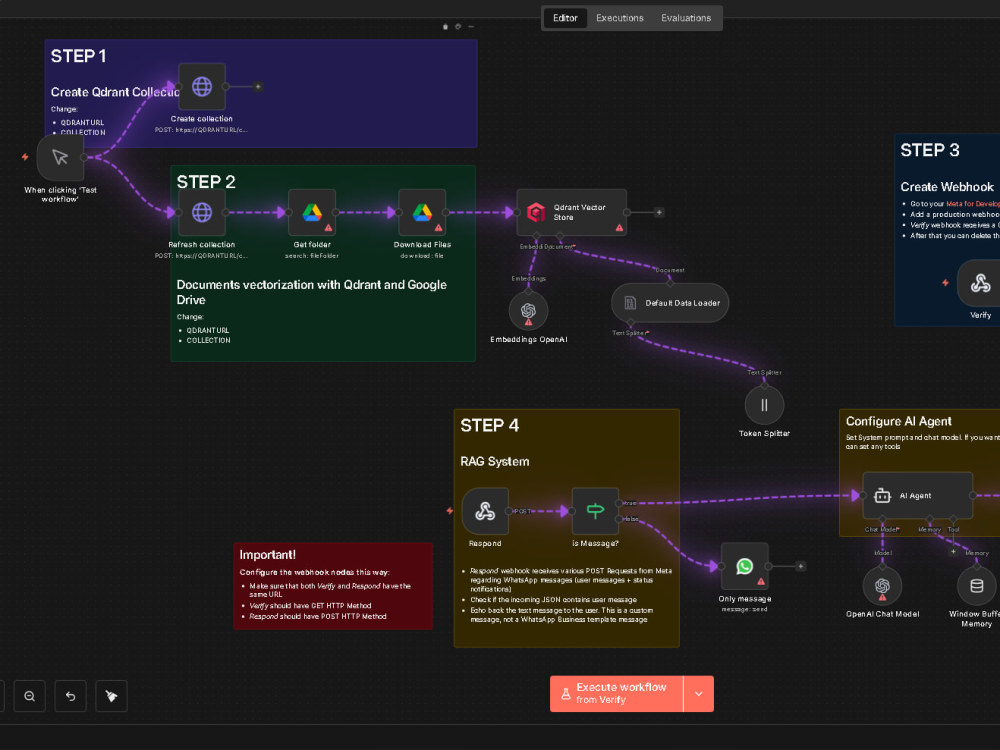Viewport: 1000px width, 750px height.
Task: Click the zoom out canvas button
Action: tap(29, 696)
